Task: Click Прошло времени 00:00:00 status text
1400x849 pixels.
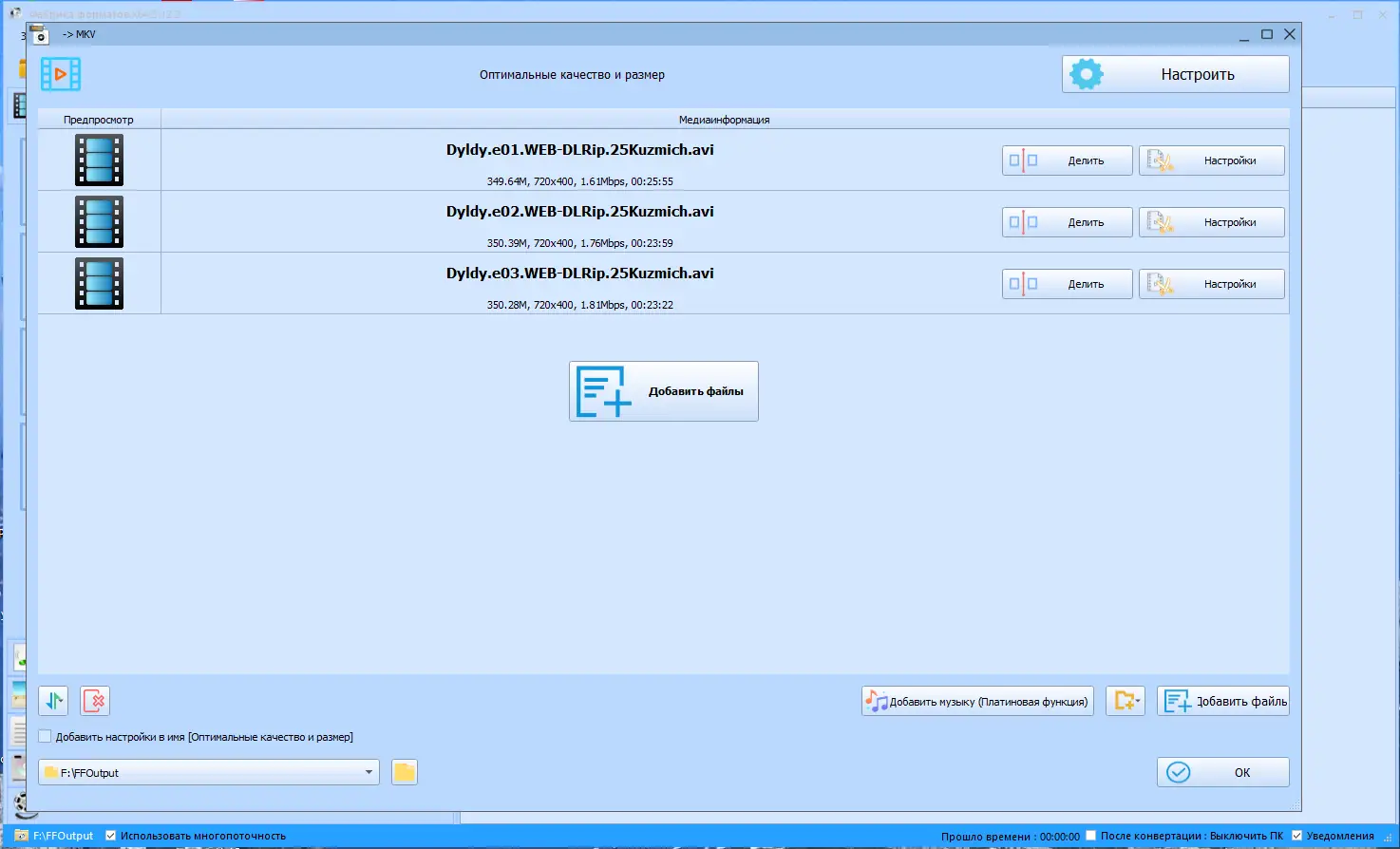Action: click(1011, 837)
